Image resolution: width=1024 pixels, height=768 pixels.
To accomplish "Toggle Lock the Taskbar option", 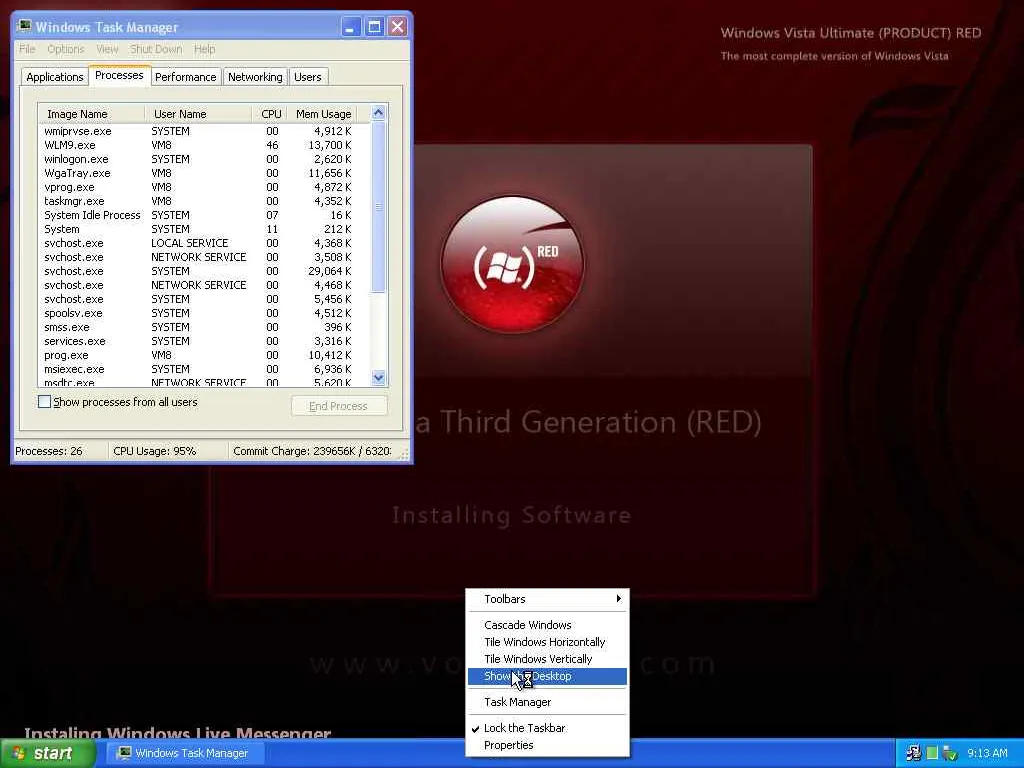I will pos(524,728).
